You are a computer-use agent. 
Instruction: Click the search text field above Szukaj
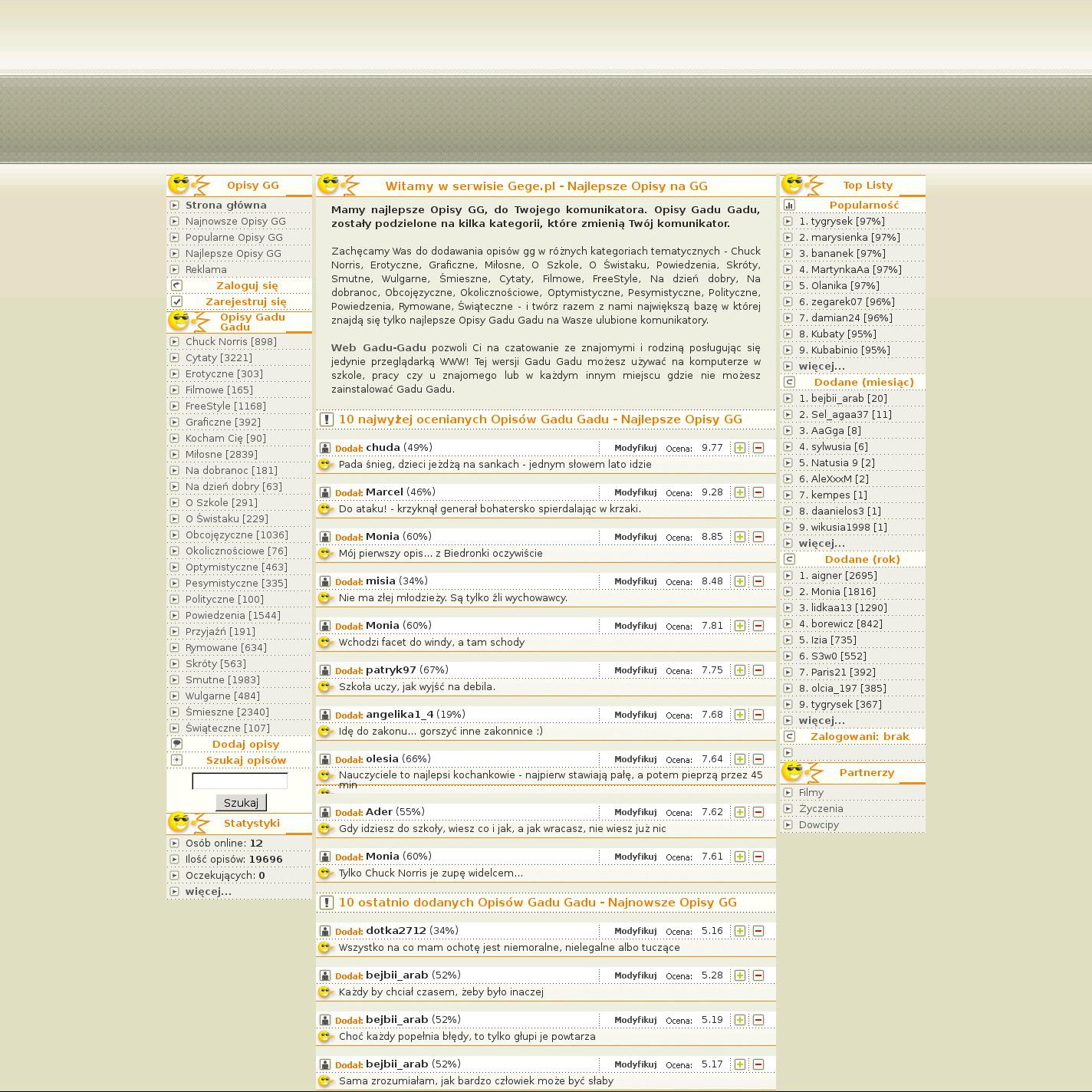239,781
